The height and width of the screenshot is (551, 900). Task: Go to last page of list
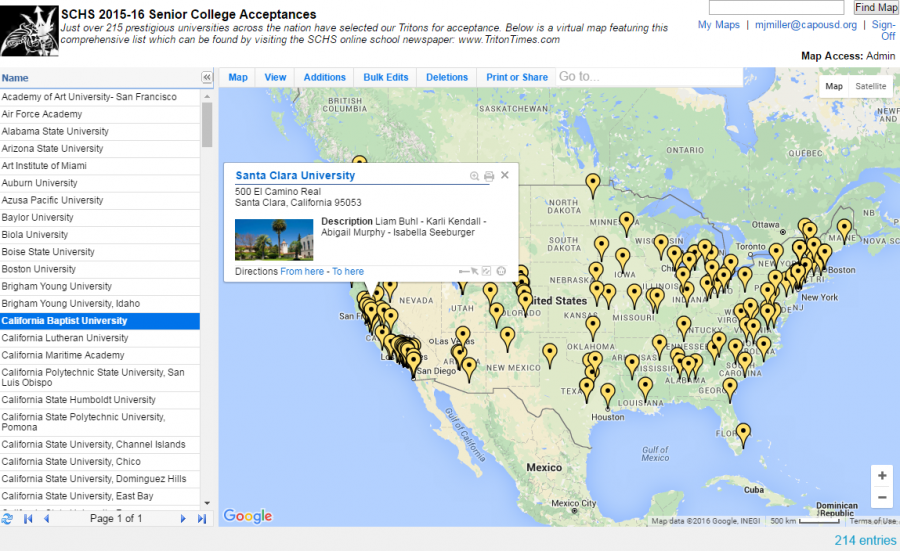point(201,518)
